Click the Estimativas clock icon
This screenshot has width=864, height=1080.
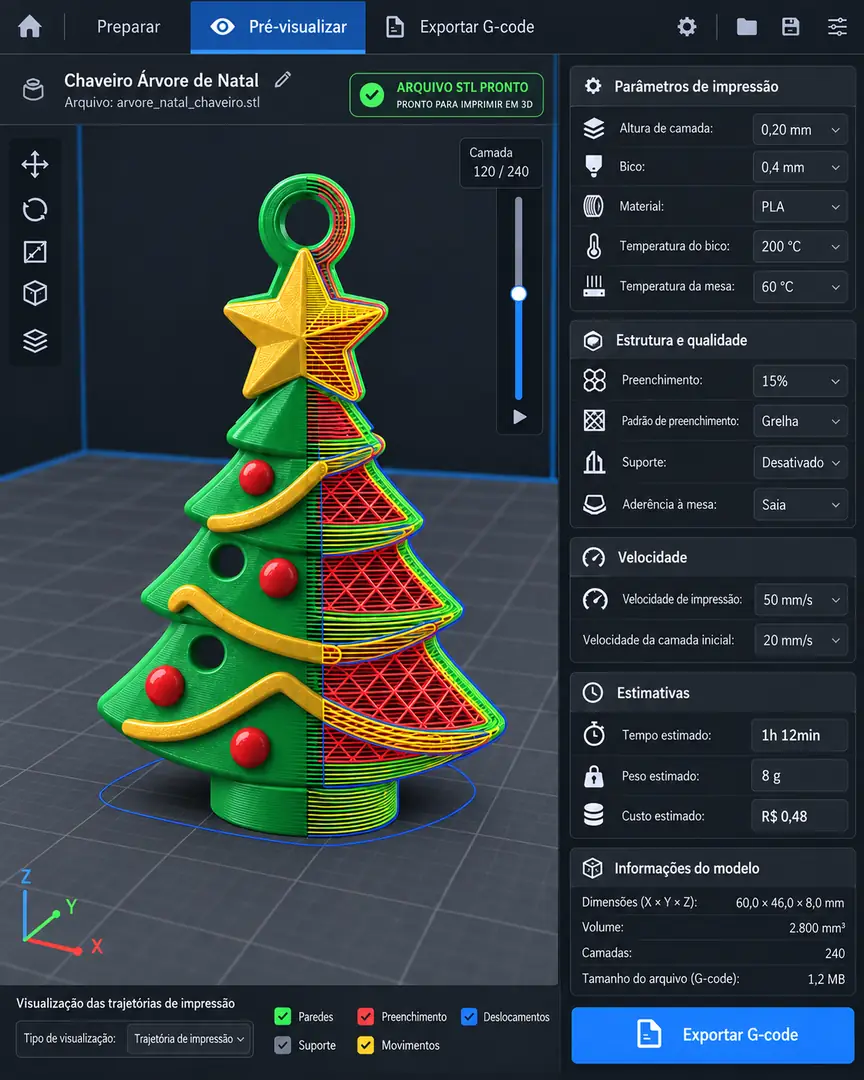(x=593, y=693)
